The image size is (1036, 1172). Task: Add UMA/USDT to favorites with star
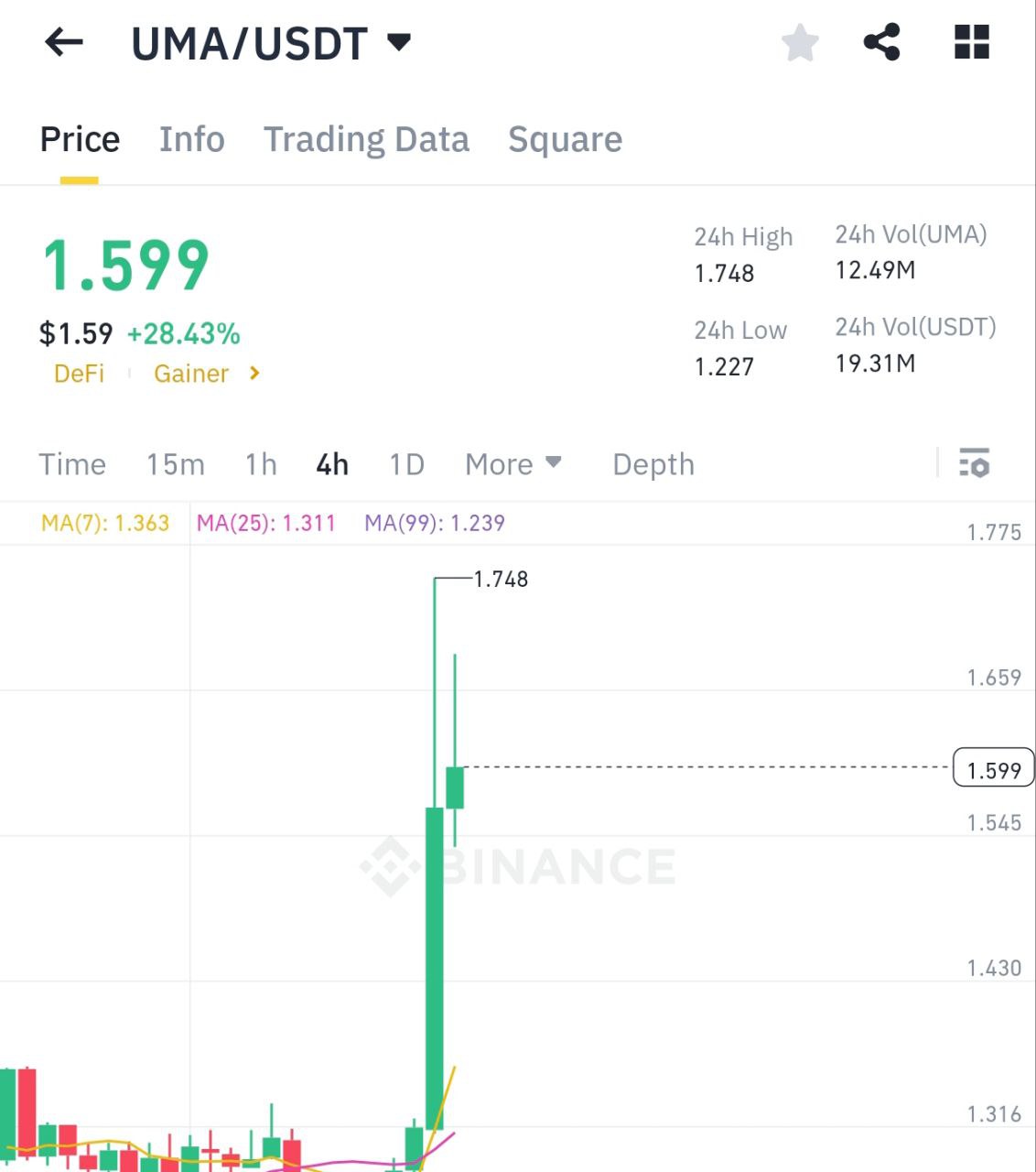[800, 43]
